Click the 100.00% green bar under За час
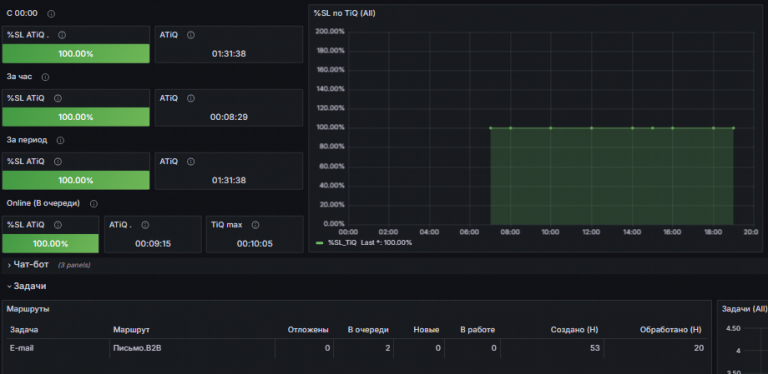The image size is (768, 374). tap(76, 117)
